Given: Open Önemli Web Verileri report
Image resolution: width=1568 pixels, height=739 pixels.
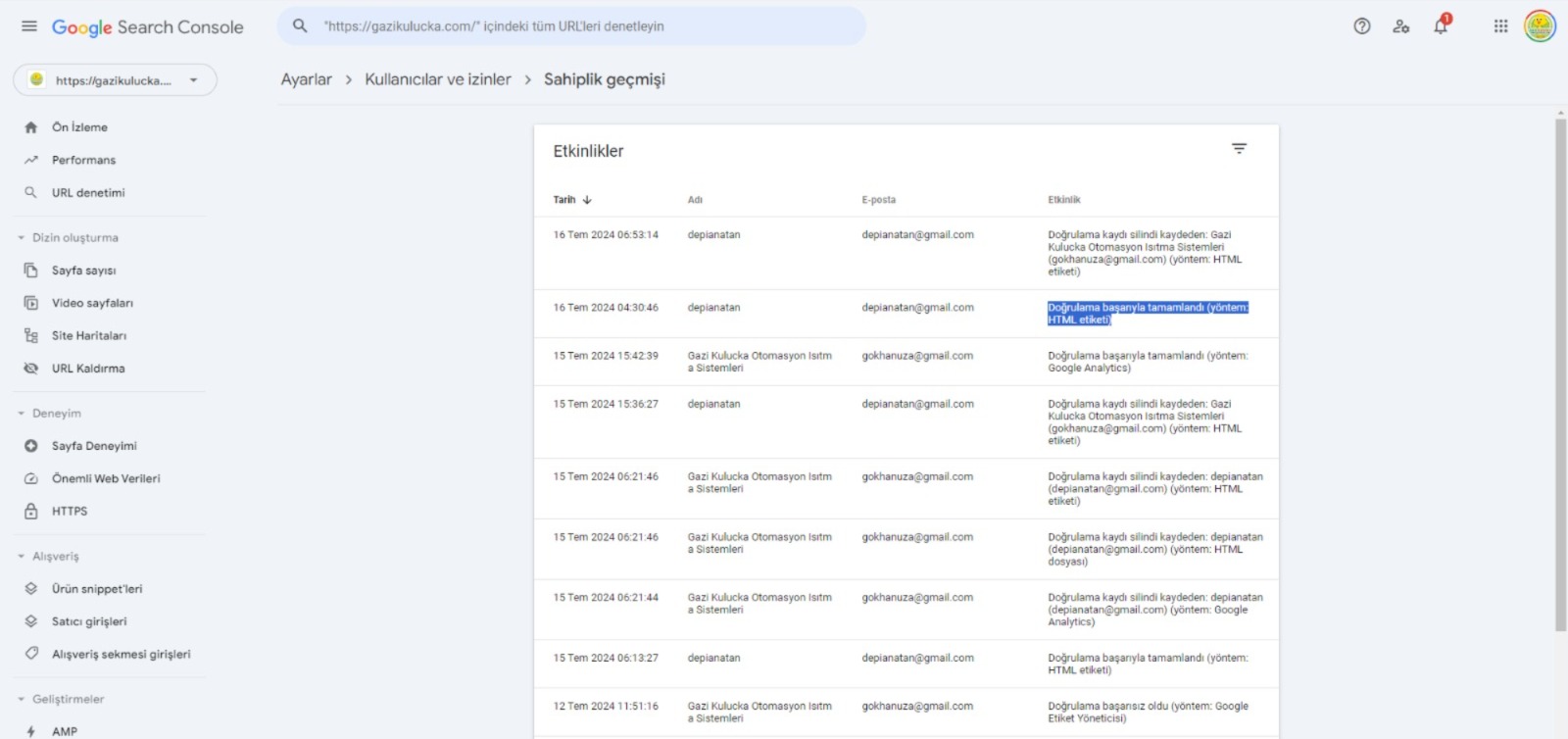Looking at the screenshot, I should pos(106,478).
